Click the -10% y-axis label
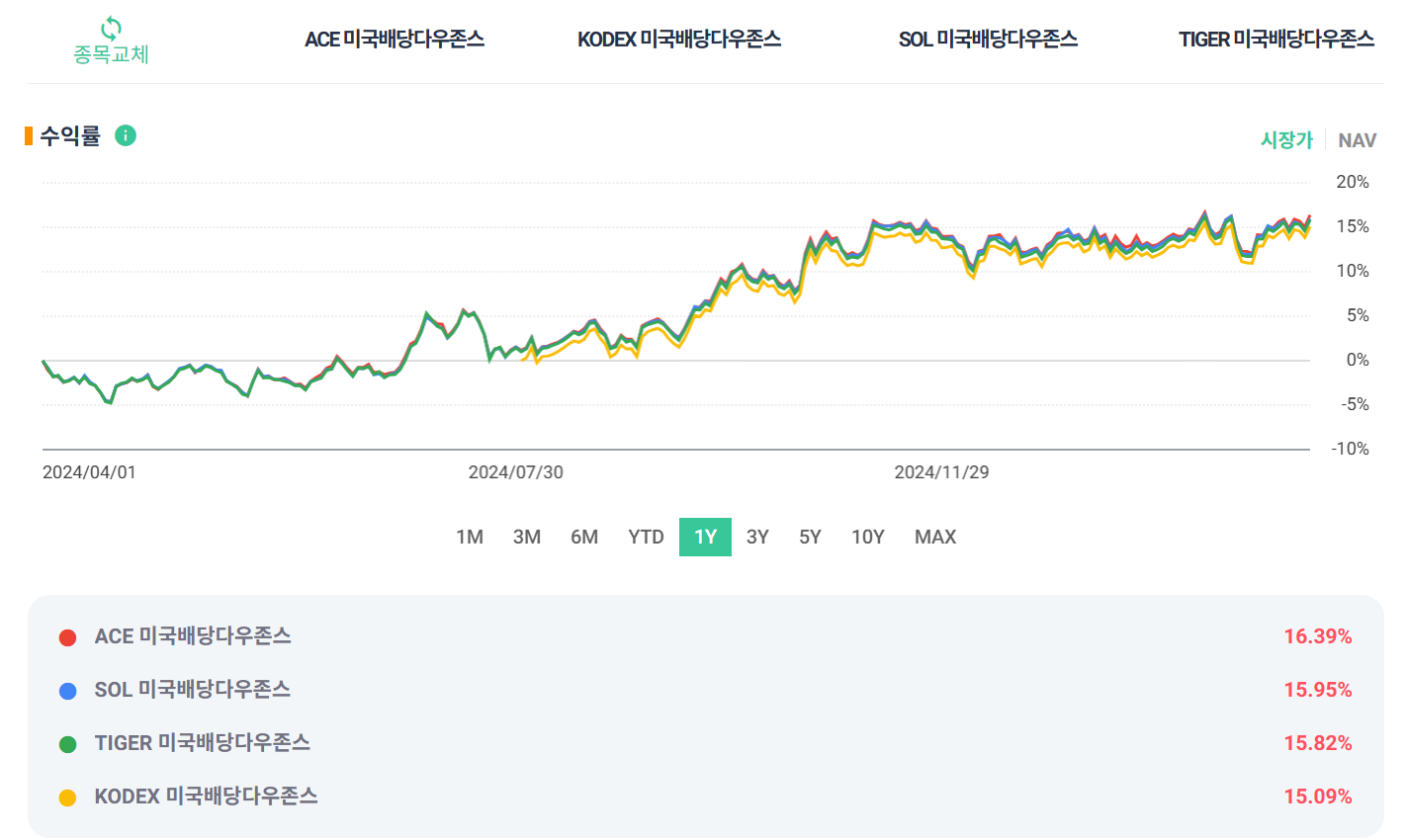This screenshot has height=840, width=1408. pos(1350,449)
